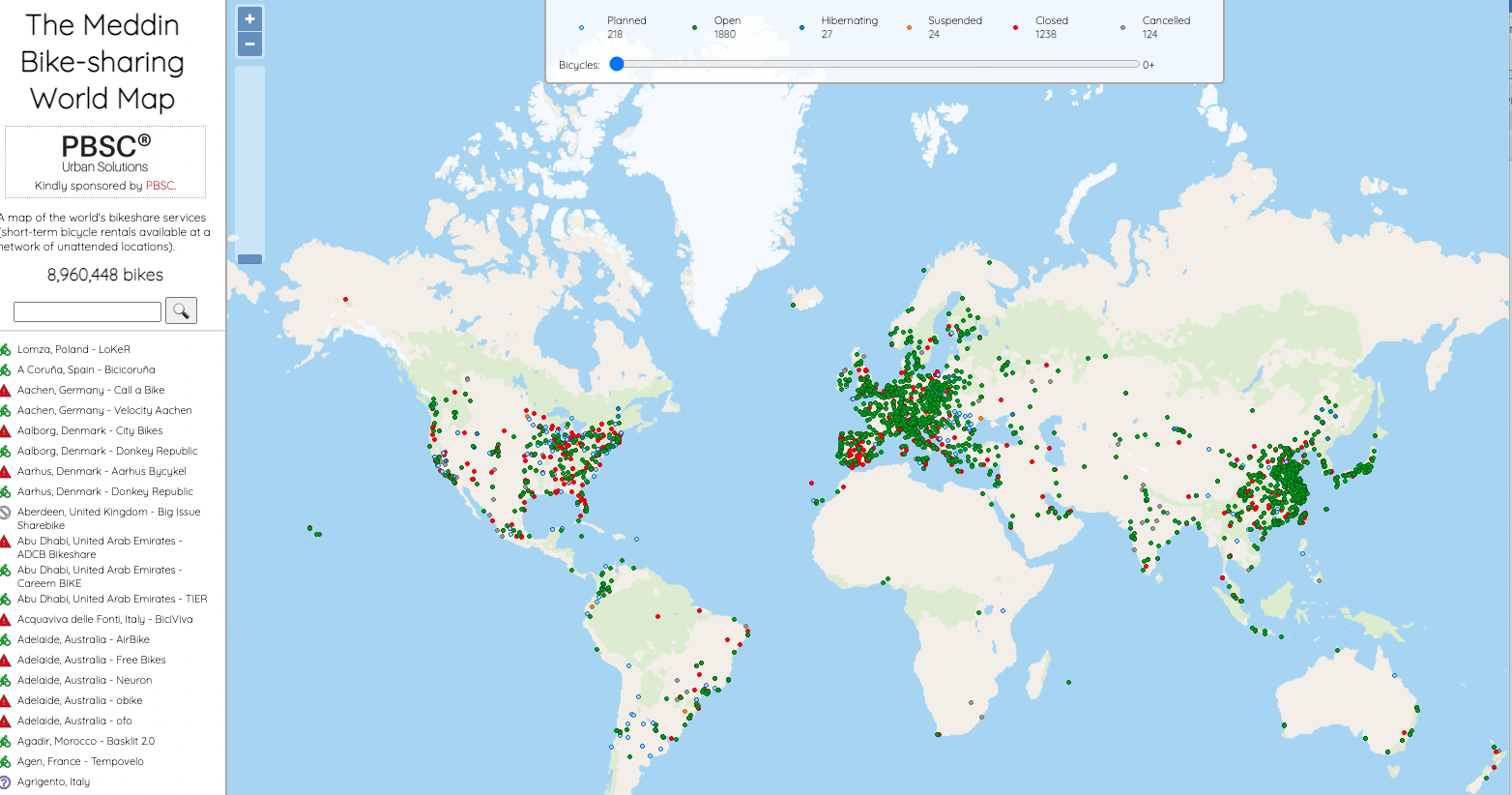The height and width of the screenshot is (795, 1512).
Task: Click the map zoom in plus button
Action: click(249, 19)
